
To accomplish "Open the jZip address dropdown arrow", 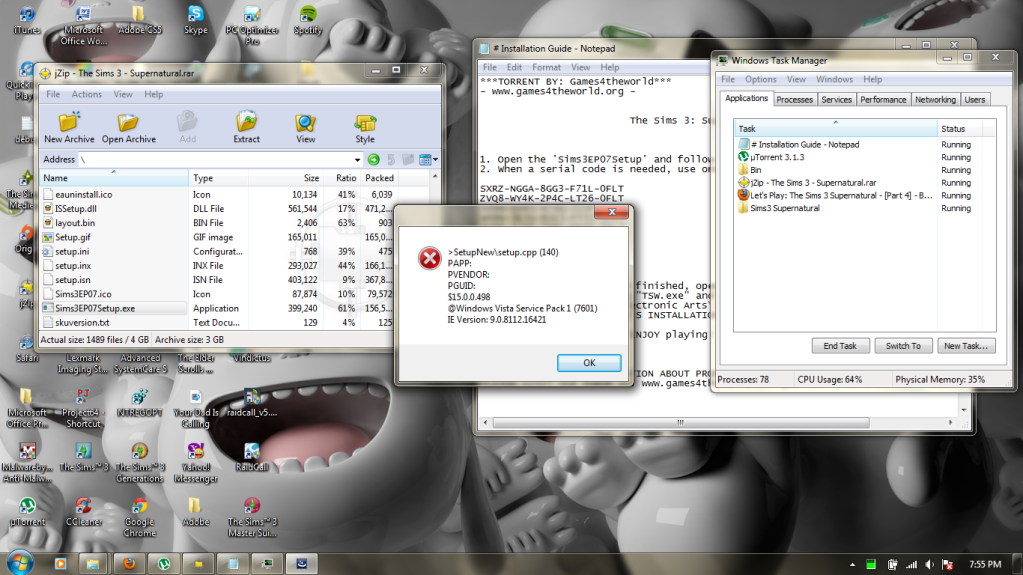I will click(x=357, y=159).
